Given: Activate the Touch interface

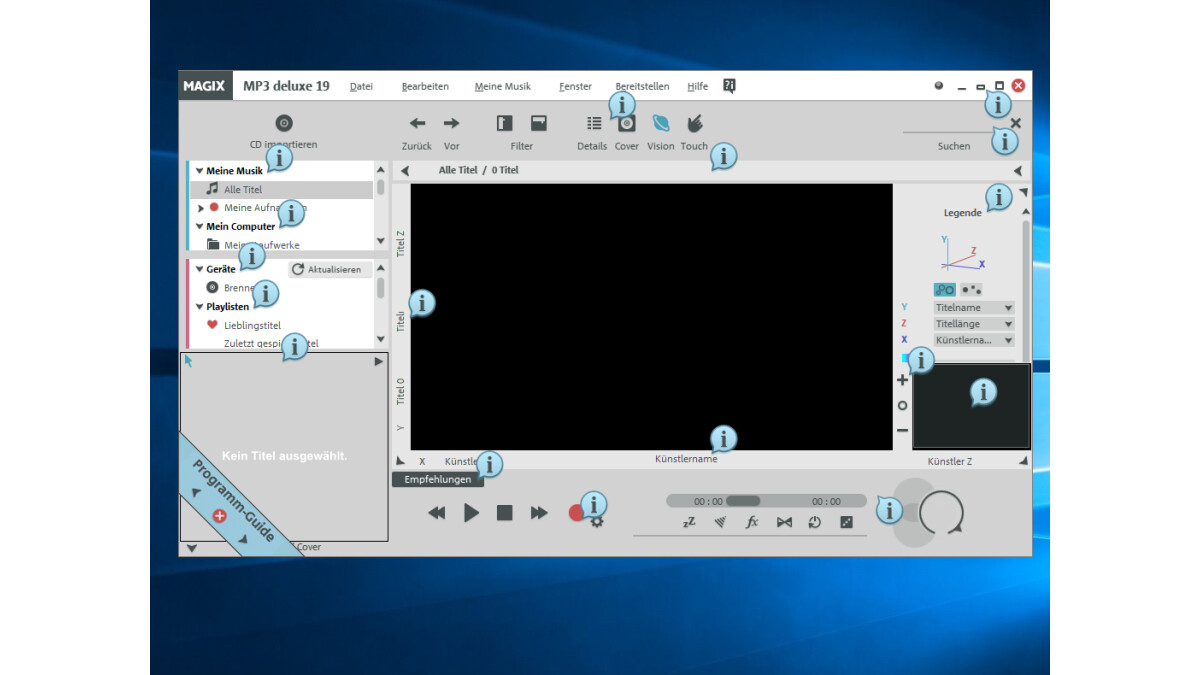Looking at the screenshot, I should click(x=694, y=122).
